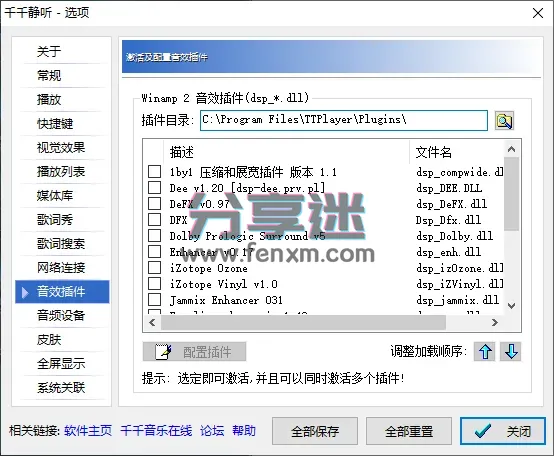Enable the iZotope Ozone checkbox

click(x=154, y=267)
